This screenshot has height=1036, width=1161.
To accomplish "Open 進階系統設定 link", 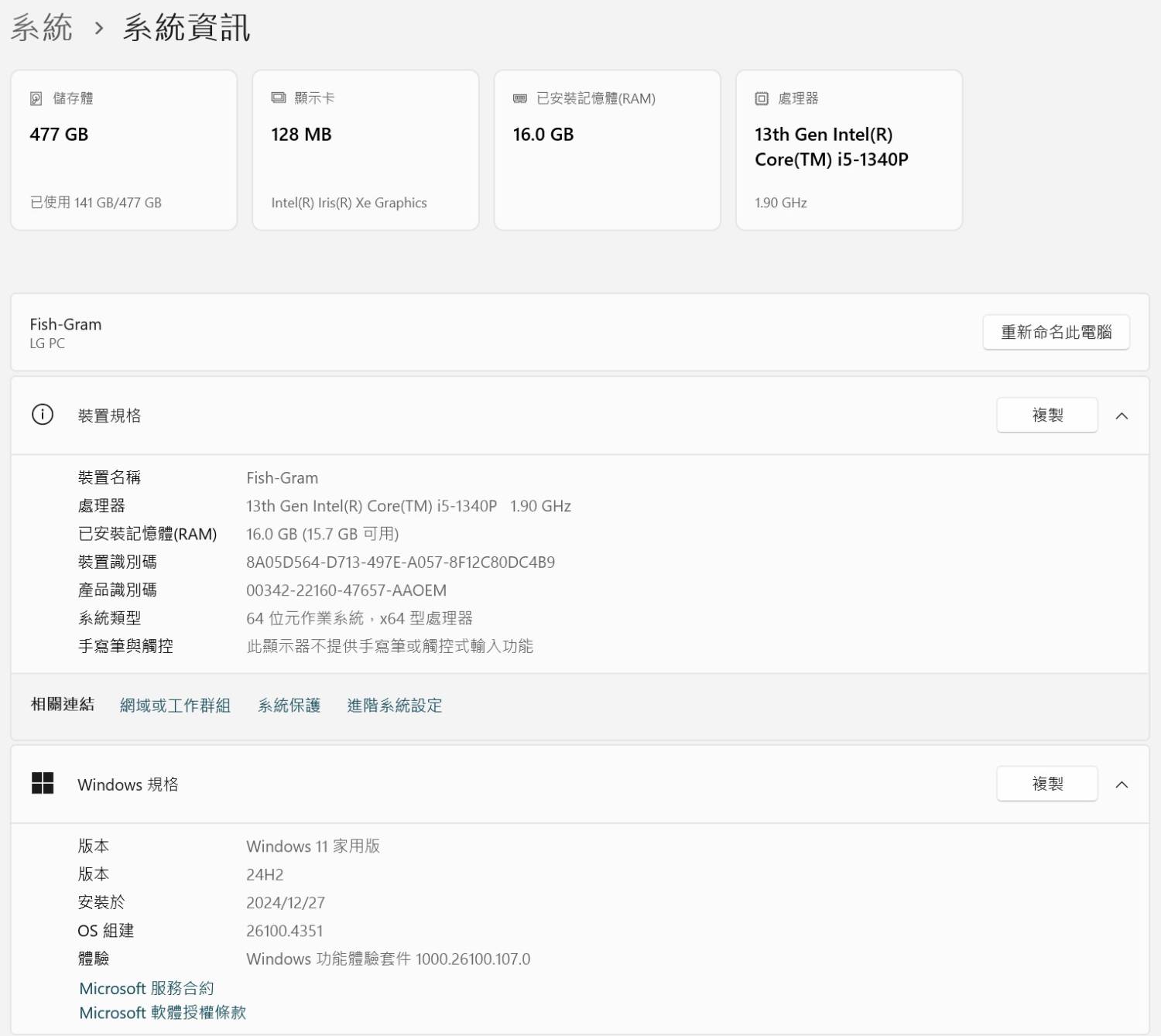I will 395,705.
